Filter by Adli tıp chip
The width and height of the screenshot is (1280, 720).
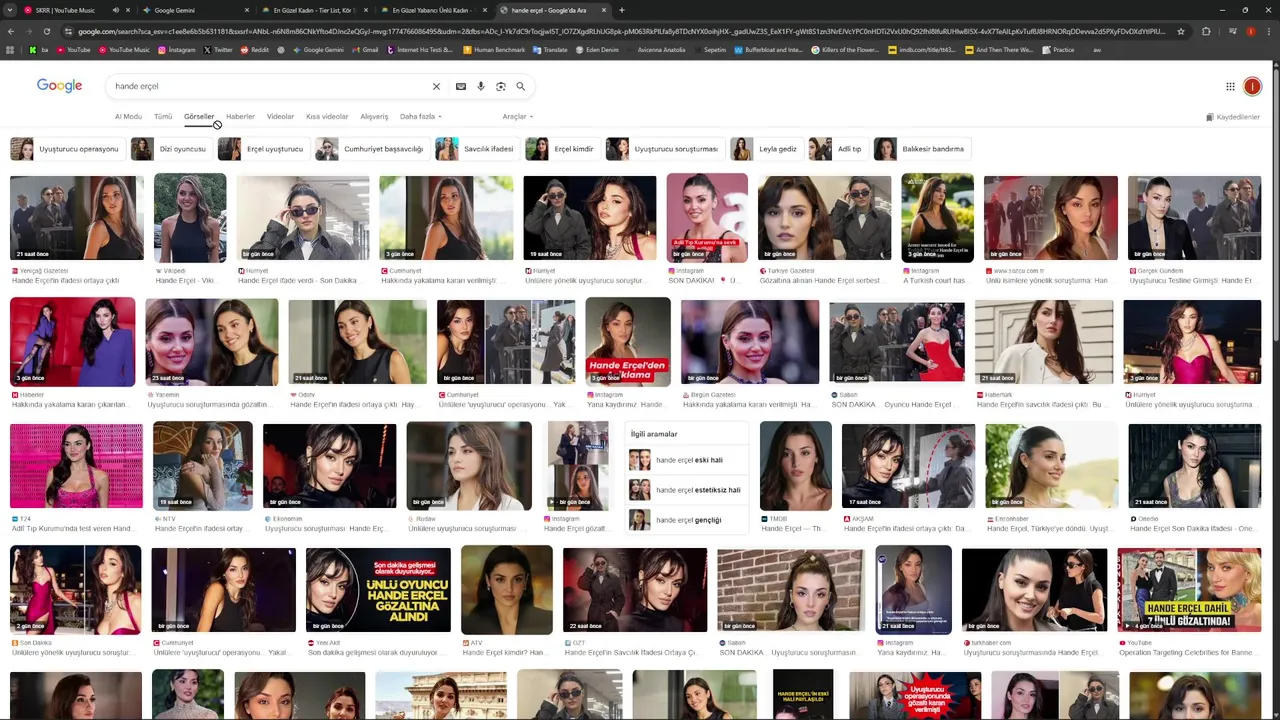(838, 149)
